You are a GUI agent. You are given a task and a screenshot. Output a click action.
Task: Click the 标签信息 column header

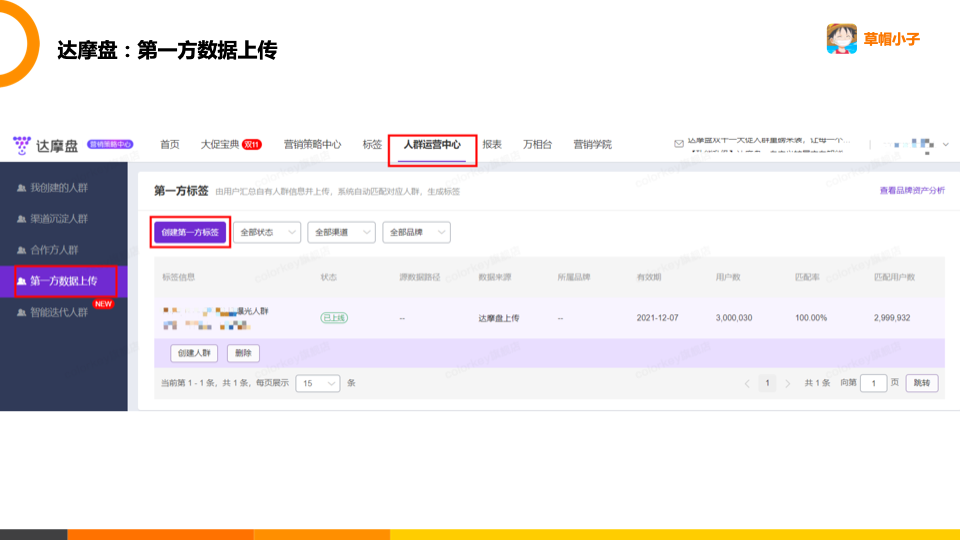[x=179, y=277]
